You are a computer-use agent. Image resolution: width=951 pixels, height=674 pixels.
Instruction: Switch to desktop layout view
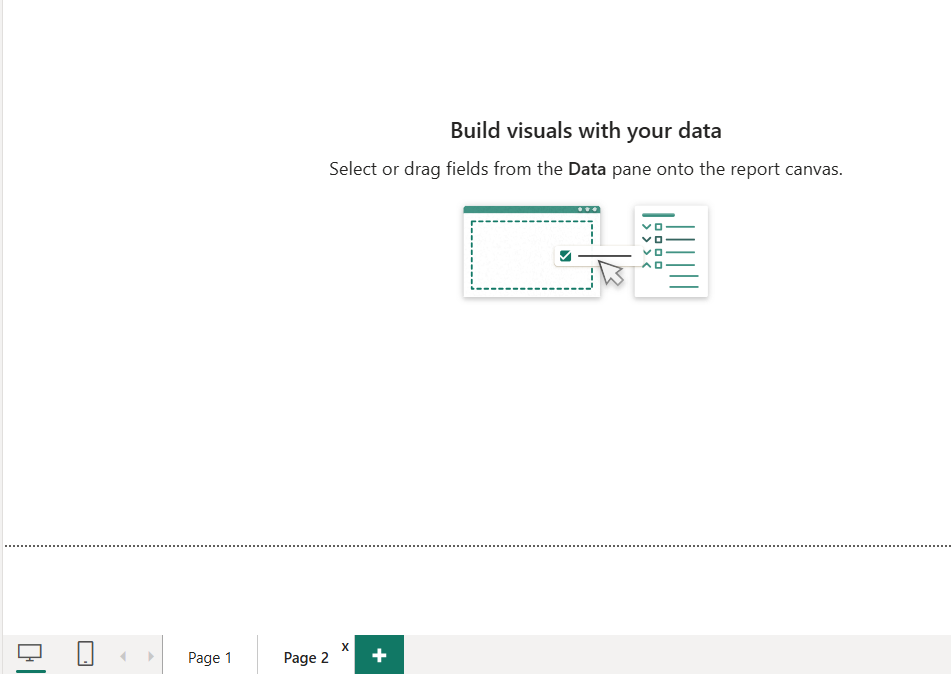(x=30, y=654)
